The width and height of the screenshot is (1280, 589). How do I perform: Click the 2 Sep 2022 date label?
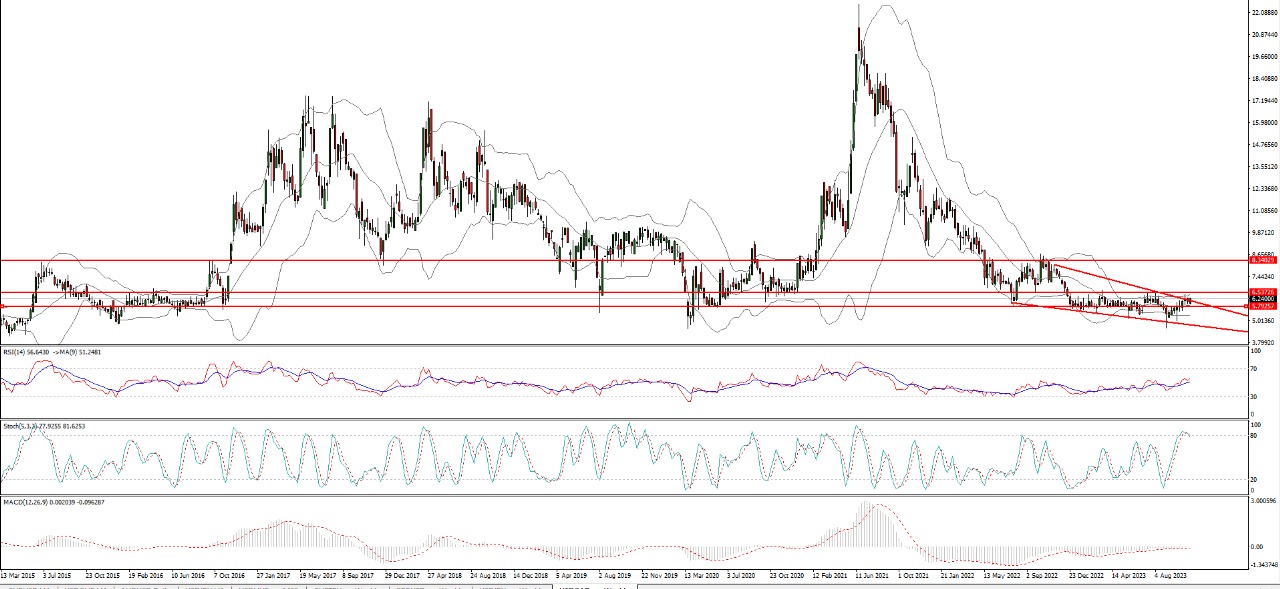point(1043,576)
